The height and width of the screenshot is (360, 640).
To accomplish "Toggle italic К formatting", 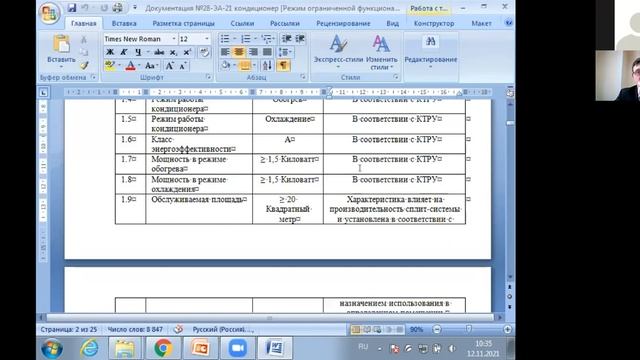I will point(124,52).
